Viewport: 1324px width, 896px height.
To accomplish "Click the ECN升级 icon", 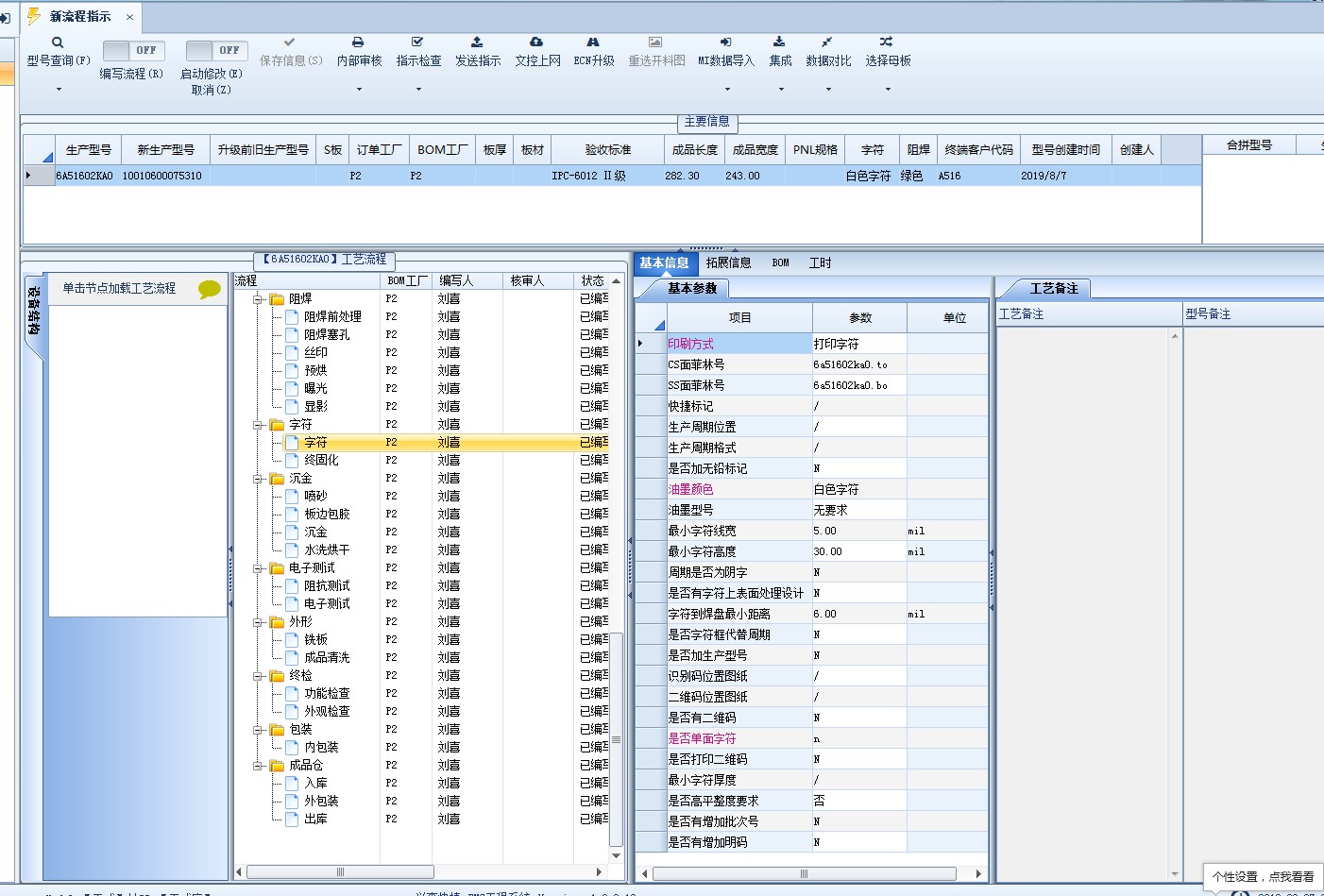I will click(593, 42).
